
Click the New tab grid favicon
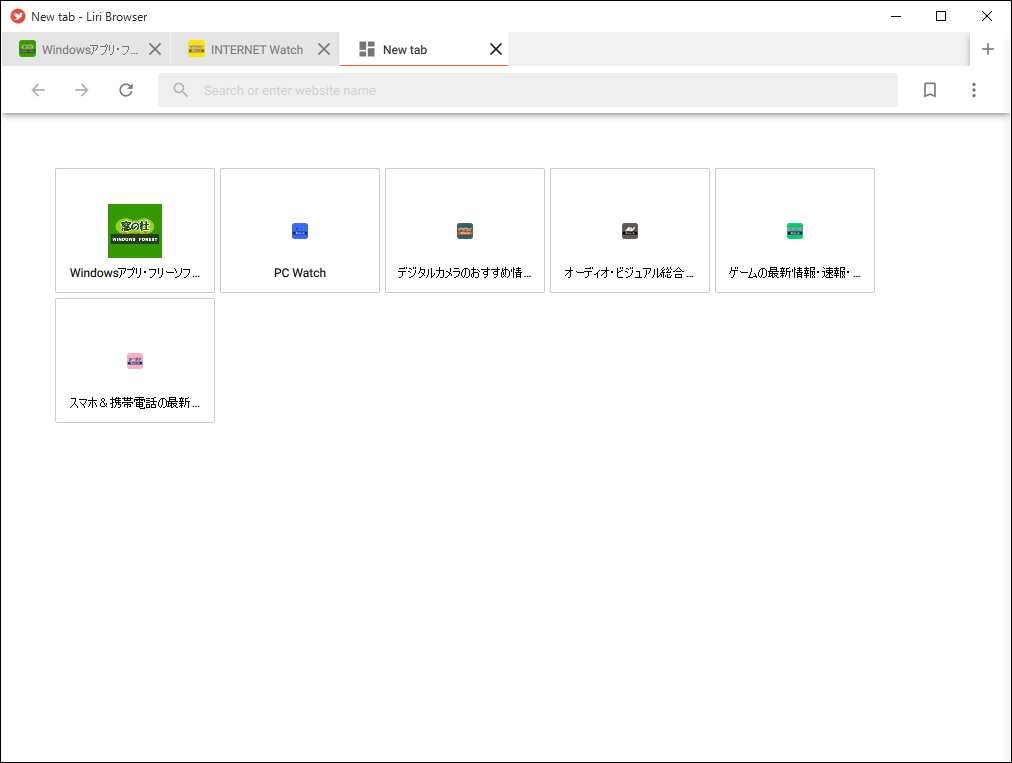pos(367,49)
